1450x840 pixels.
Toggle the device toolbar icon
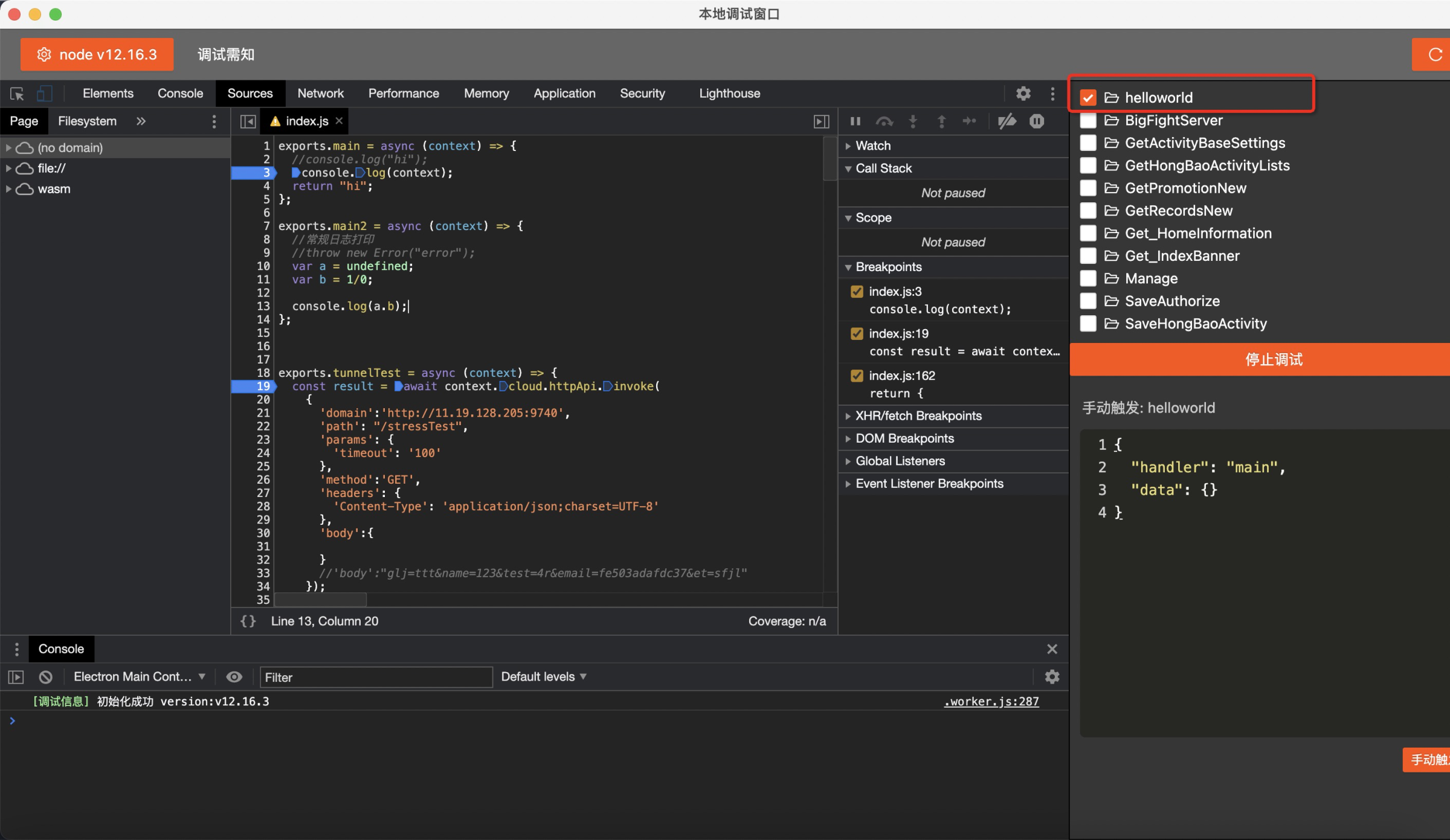click(44, 94)
